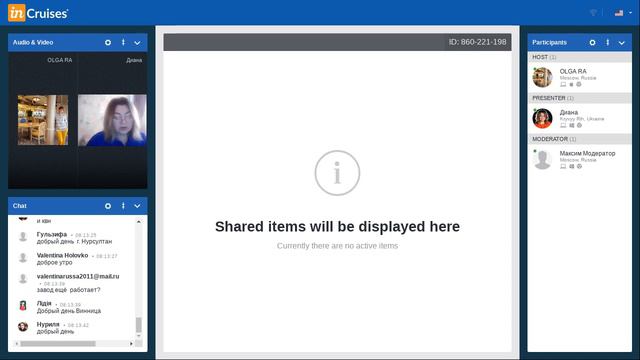The height and width of the screenshot is (360, 640).
Task: Click OLGA RA's avatar in Participants
Action: 542,77
